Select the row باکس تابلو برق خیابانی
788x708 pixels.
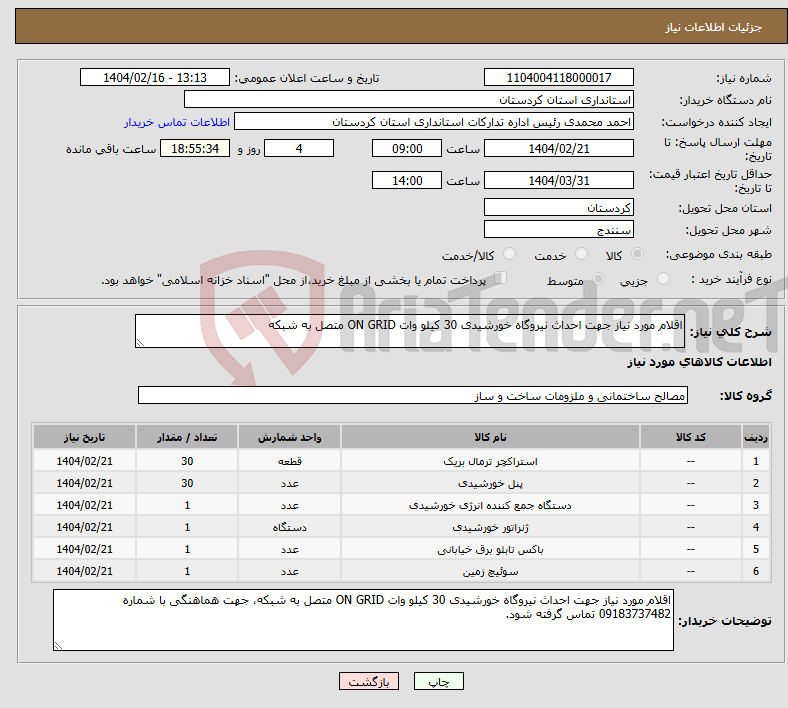[401, 549]
